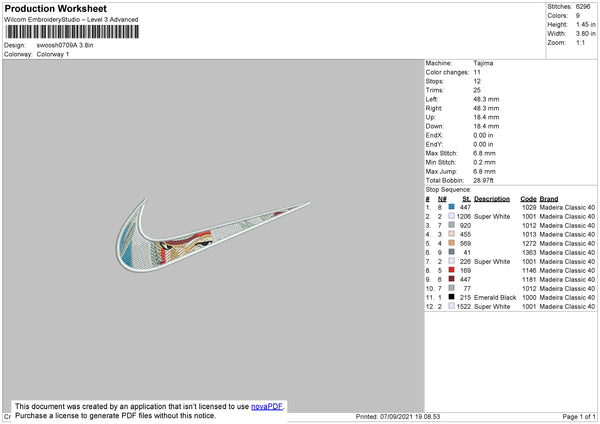The image size is (600, 424).
Task: Click the Production Worksheet title
Action: (55, 8)
